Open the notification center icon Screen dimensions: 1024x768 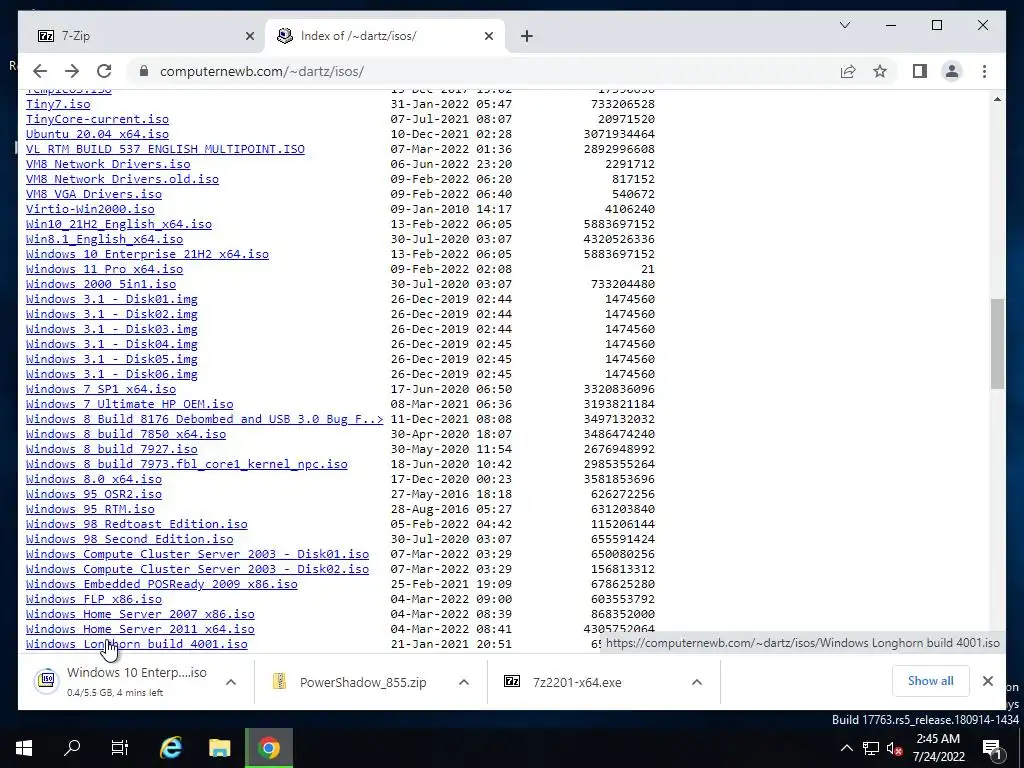coord(993,748)
